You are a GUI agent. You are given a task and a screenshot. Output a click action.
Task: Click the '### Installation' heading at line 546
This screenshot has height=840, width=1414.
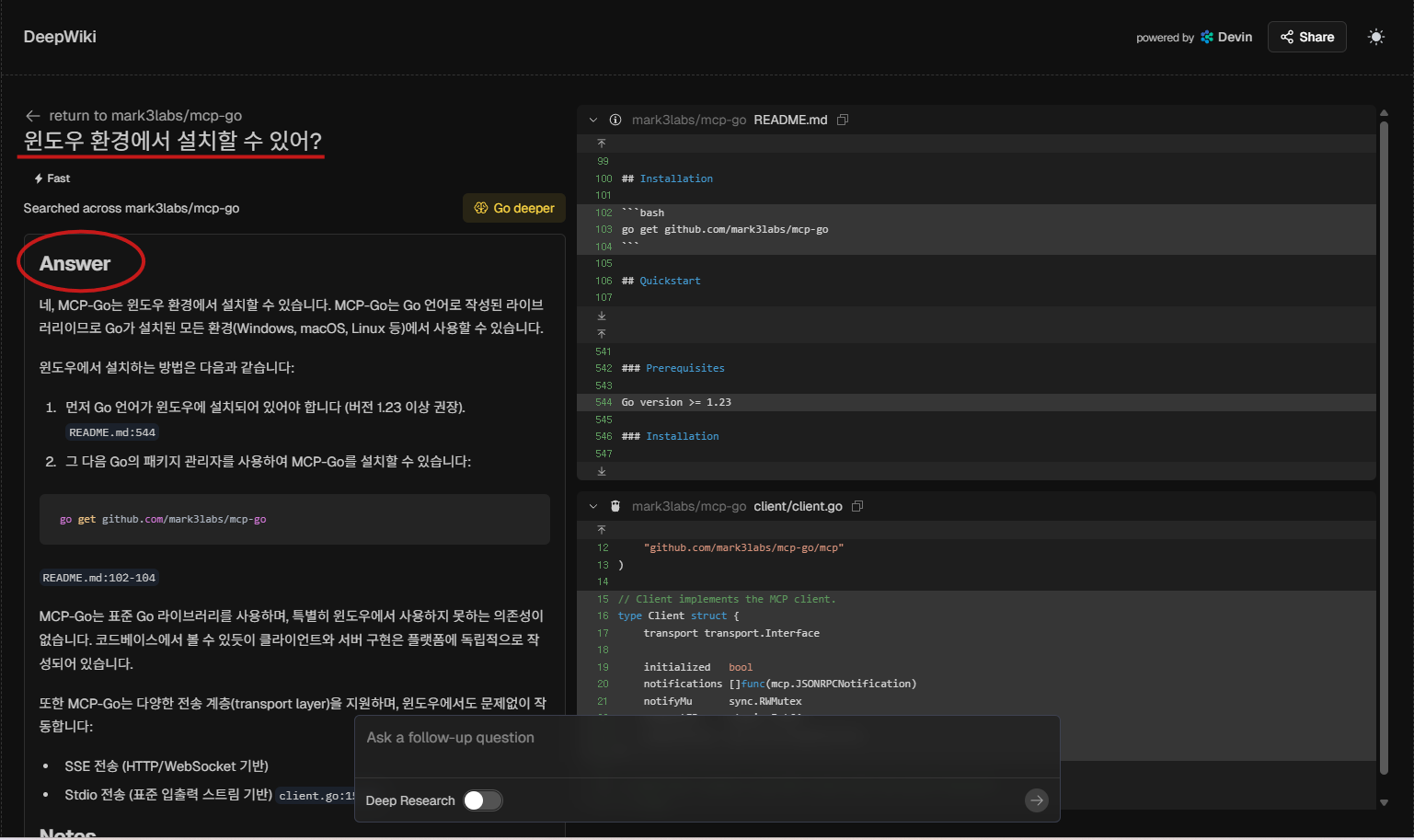670,436
